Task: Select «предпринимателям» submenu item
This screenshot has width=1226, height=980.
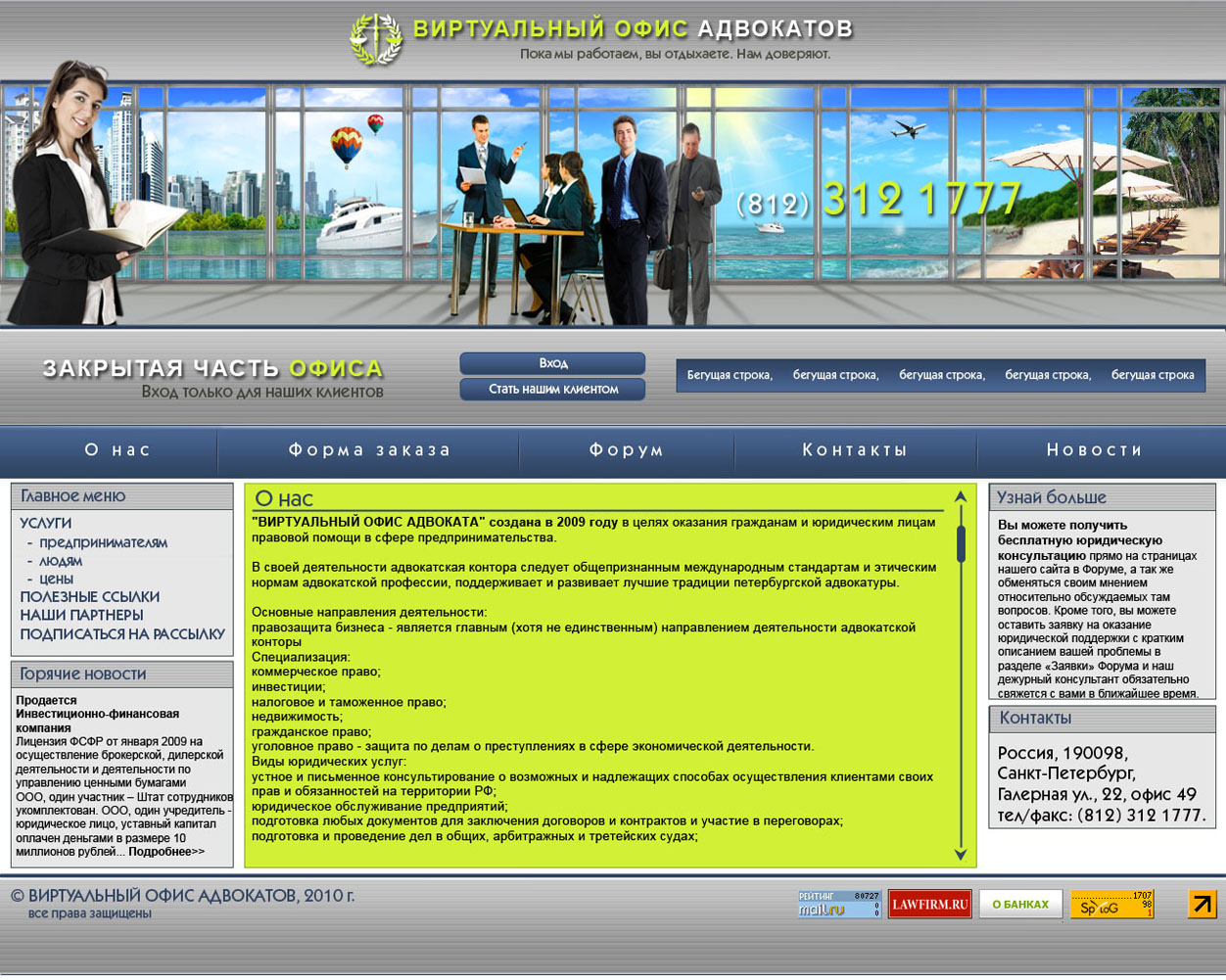Action: coord(103,542)
